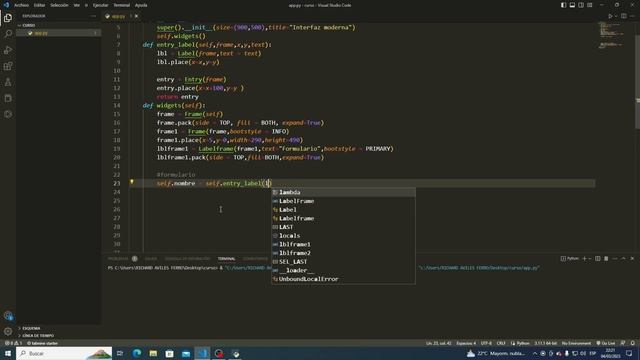Image resolution: width=640 pixels, height=360 pixels.
Task: Open the Archivo menu
Action: pyautogui.click(x=21, y=5)
